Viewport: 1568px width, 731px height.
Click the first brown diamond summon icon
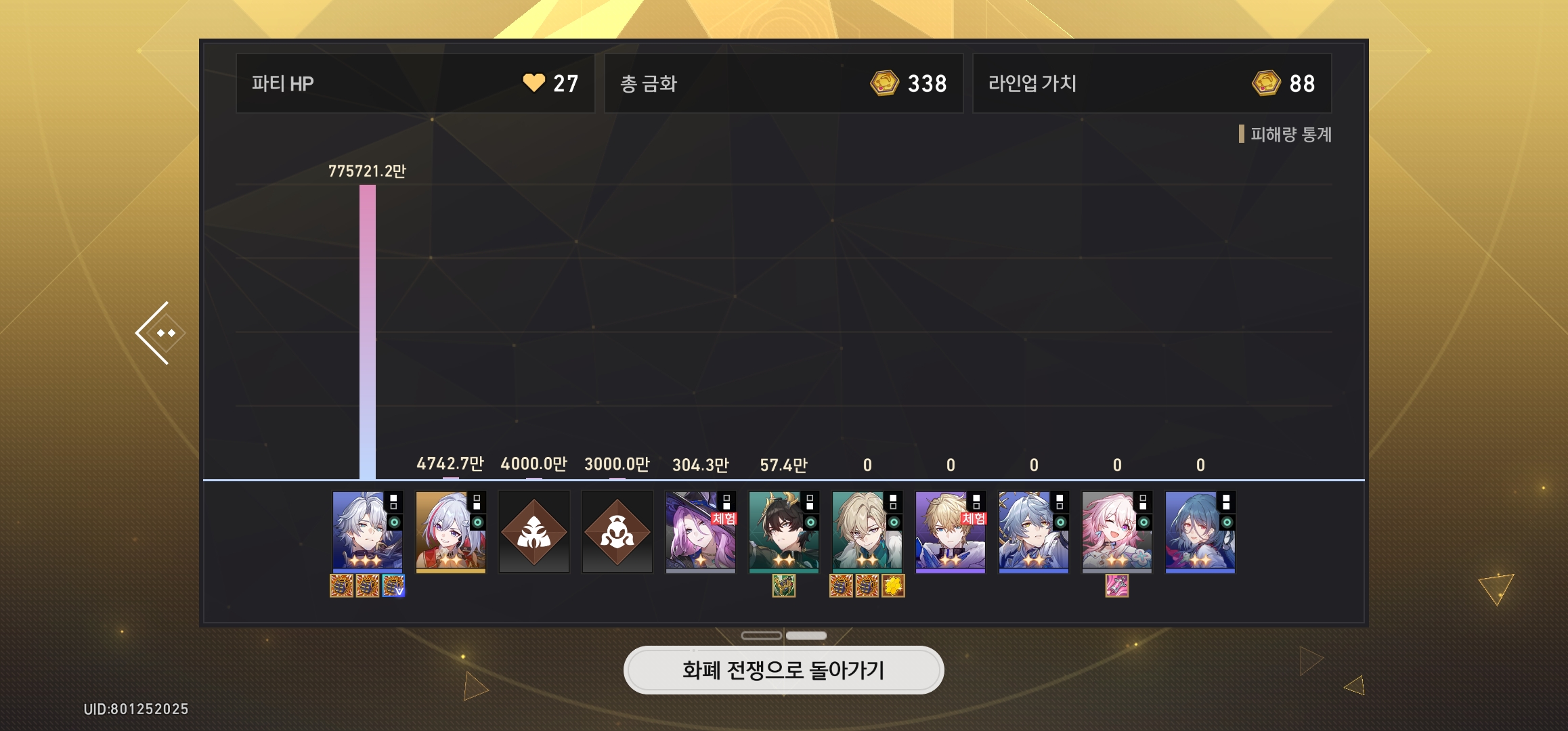[x=534, y=532]
